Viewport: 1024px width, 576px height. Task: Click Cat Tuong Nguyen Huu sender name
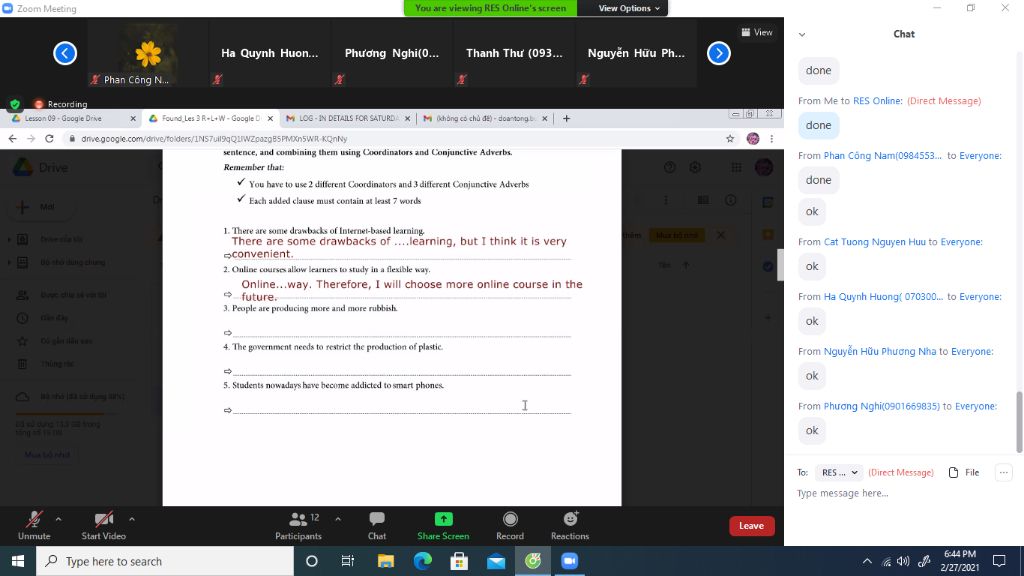874,242
